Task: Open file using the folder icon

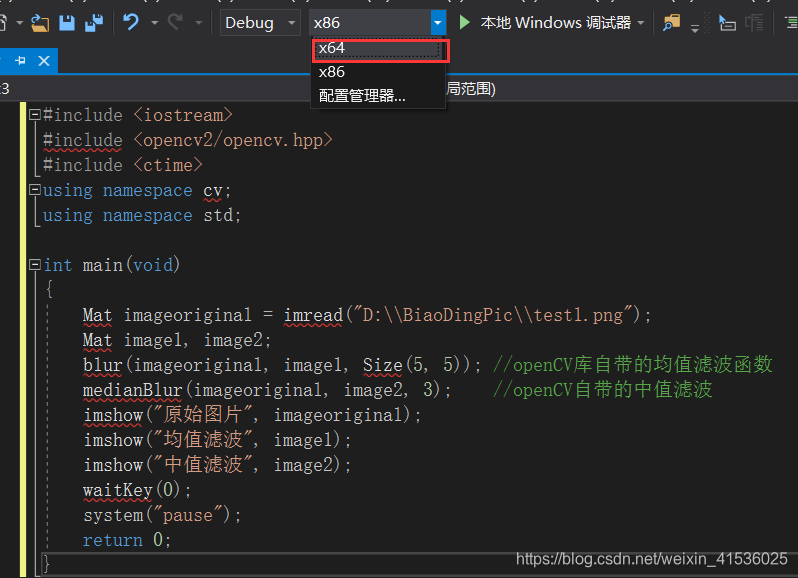Action: click(39, 23)
